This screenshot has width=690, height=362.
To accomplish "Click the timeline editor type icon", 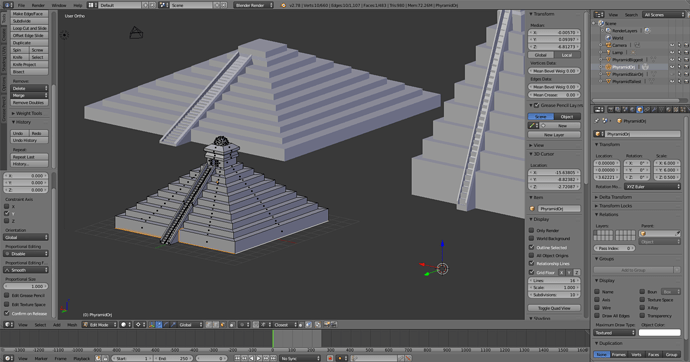I will coord(9,358).
